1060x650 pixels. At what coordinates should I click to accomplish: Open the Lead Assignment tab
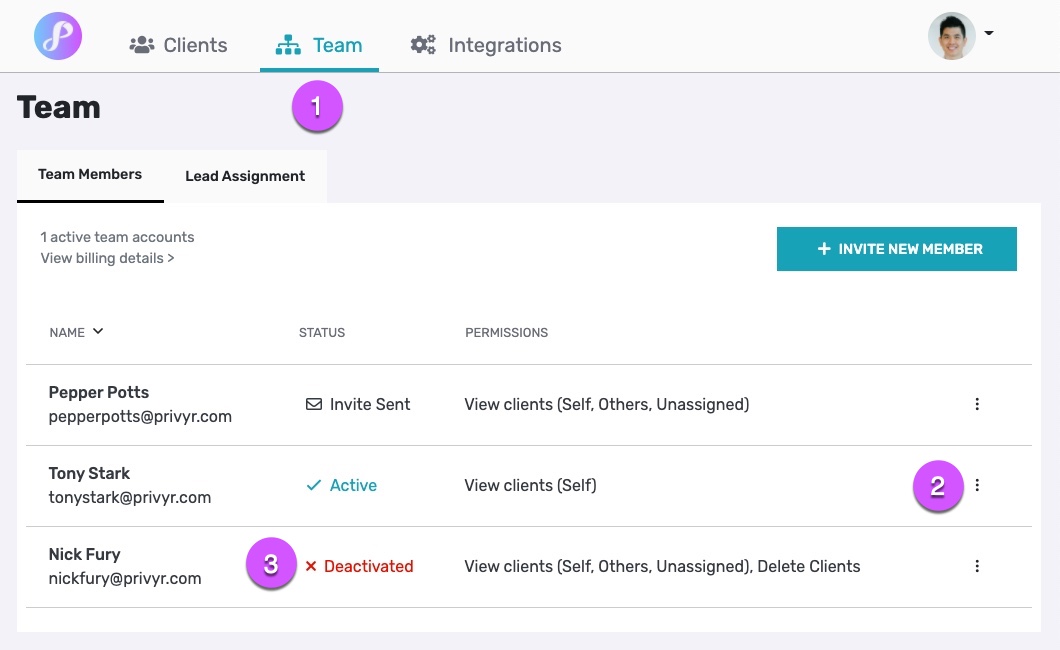point(244,176)
